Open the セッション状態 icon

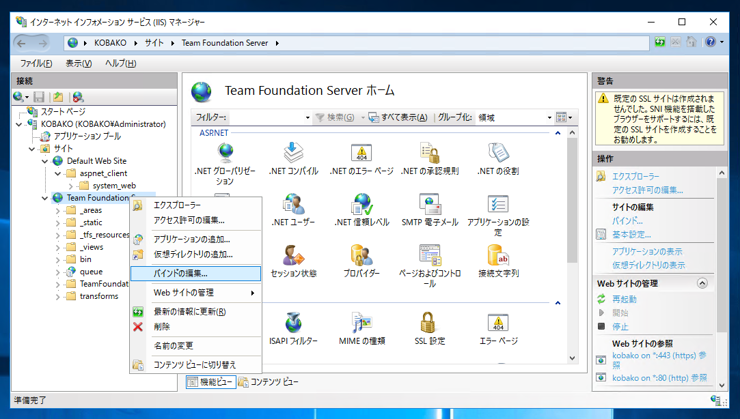[294, 260]
